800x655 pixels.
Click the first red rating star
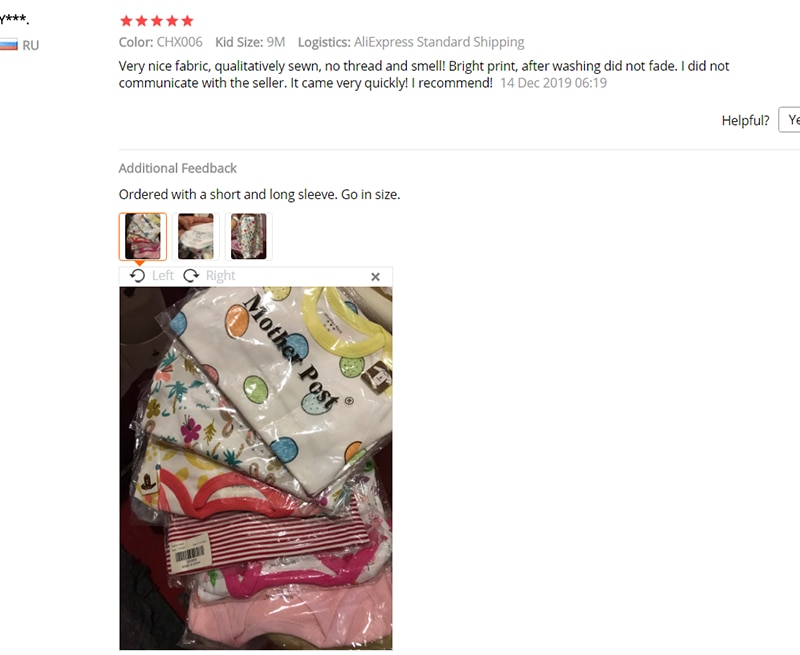126,21
